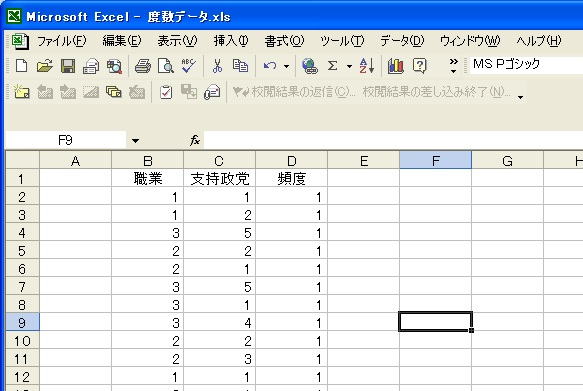Open the 書式(O) menu
583x391 pixels.
coord(284,41)
